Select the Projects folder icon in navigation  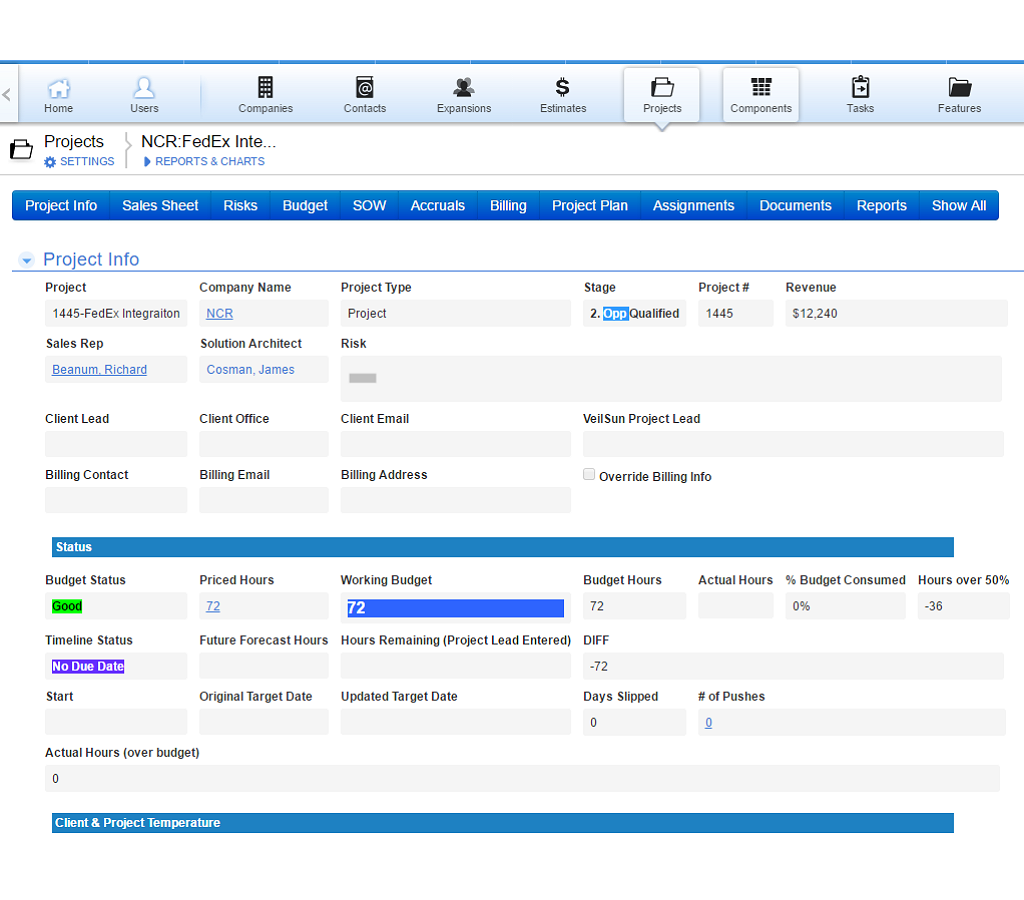(x=662, y=87)
